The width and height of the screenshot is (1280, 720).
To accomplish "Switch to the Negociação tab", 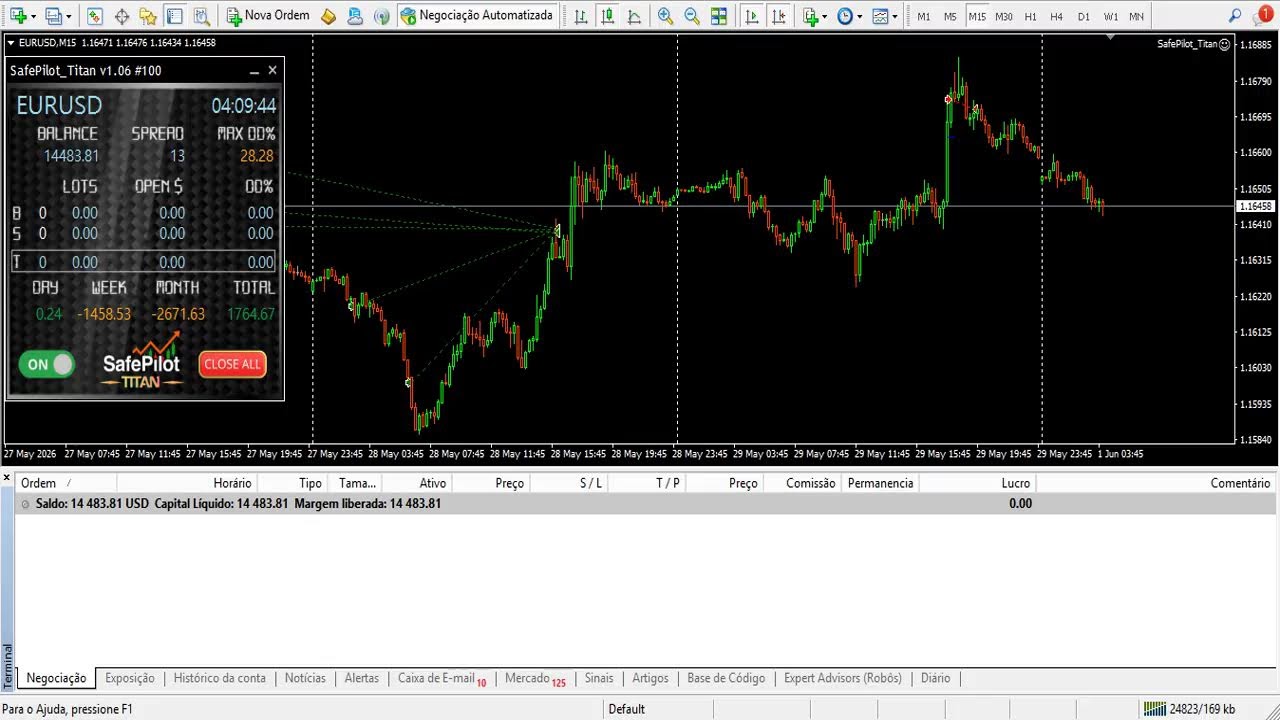I will pyautogui.click(x=56, y=678).
